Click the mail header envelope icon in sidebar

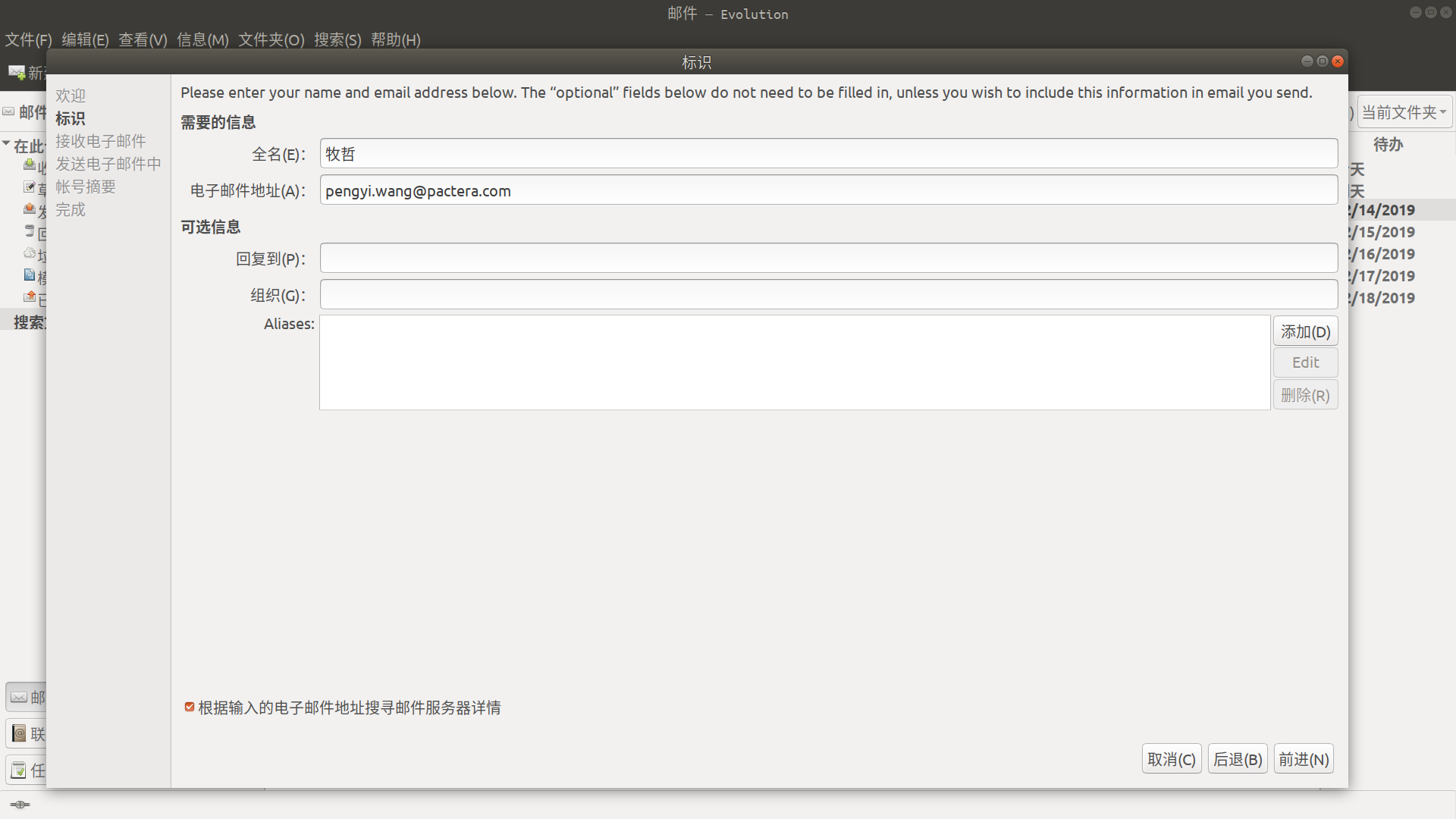tap(8, 111)
